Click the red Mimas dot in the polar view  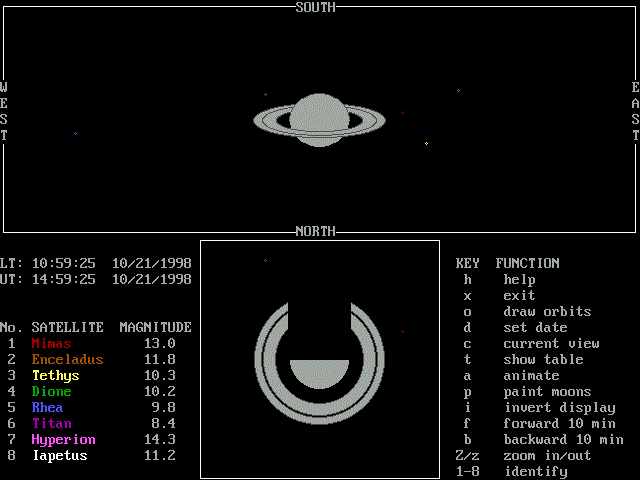coord(402,331)
